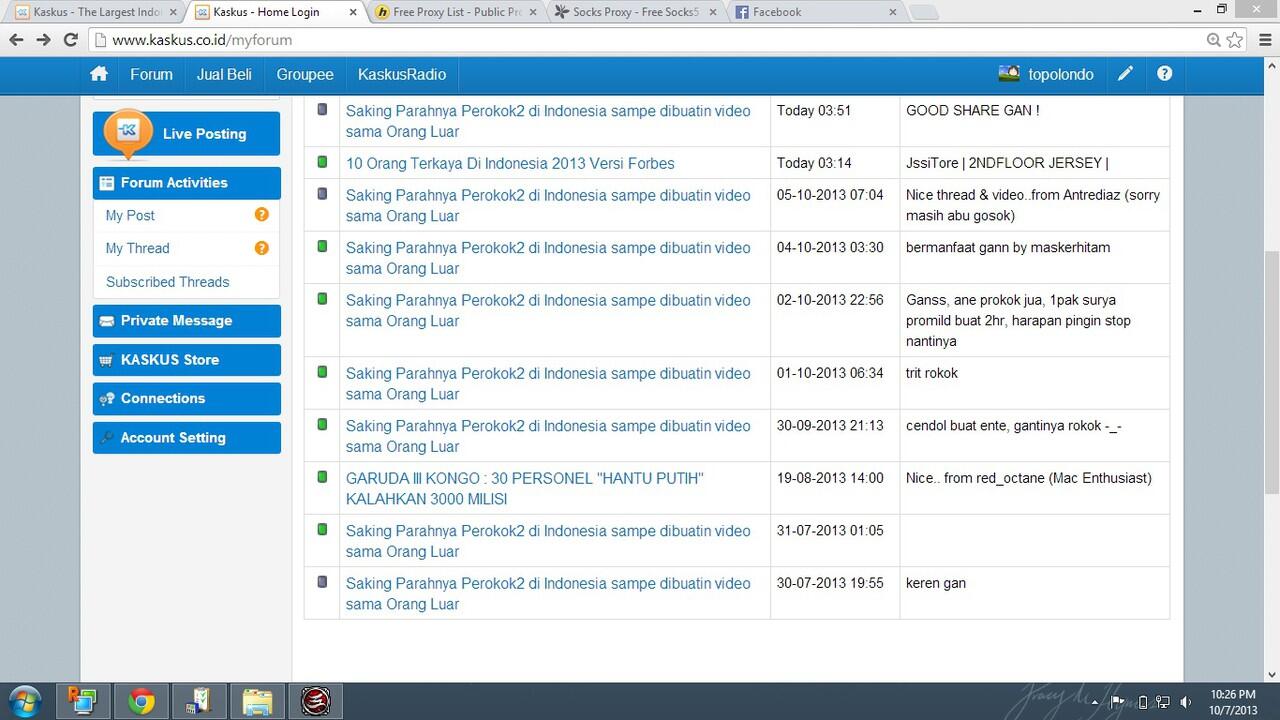Click the browser back arrow

(16, 40)
